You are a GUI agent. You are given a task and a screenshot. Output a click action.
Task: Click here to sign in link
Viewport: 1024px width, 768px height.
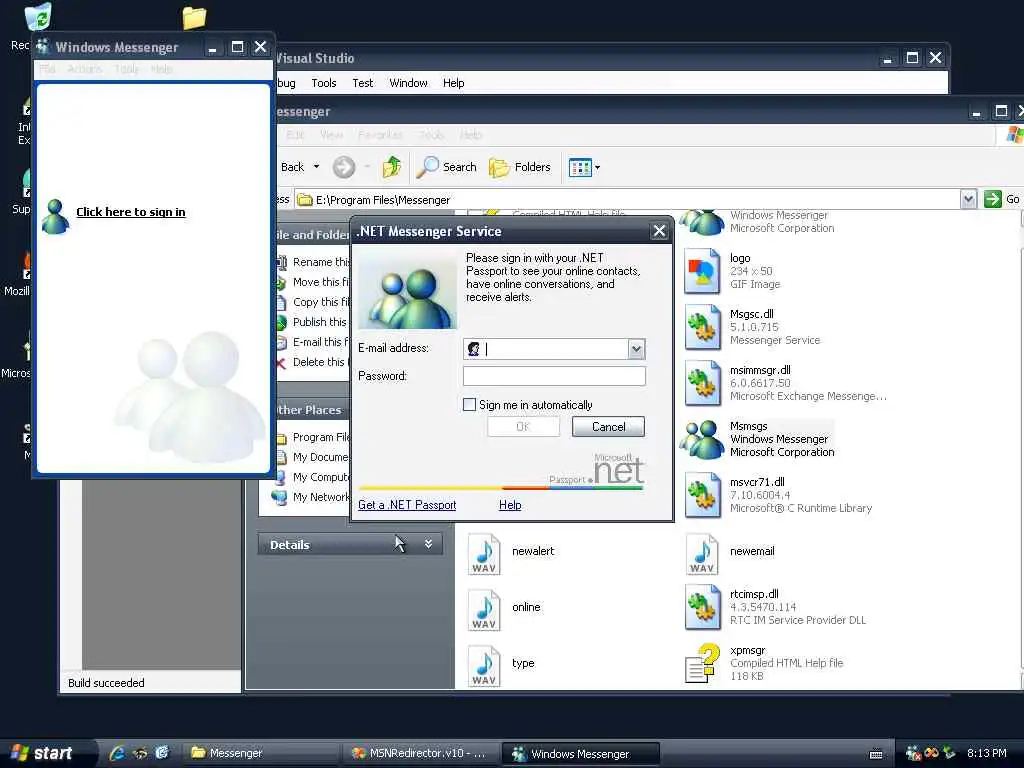click(x=131, y=212)
